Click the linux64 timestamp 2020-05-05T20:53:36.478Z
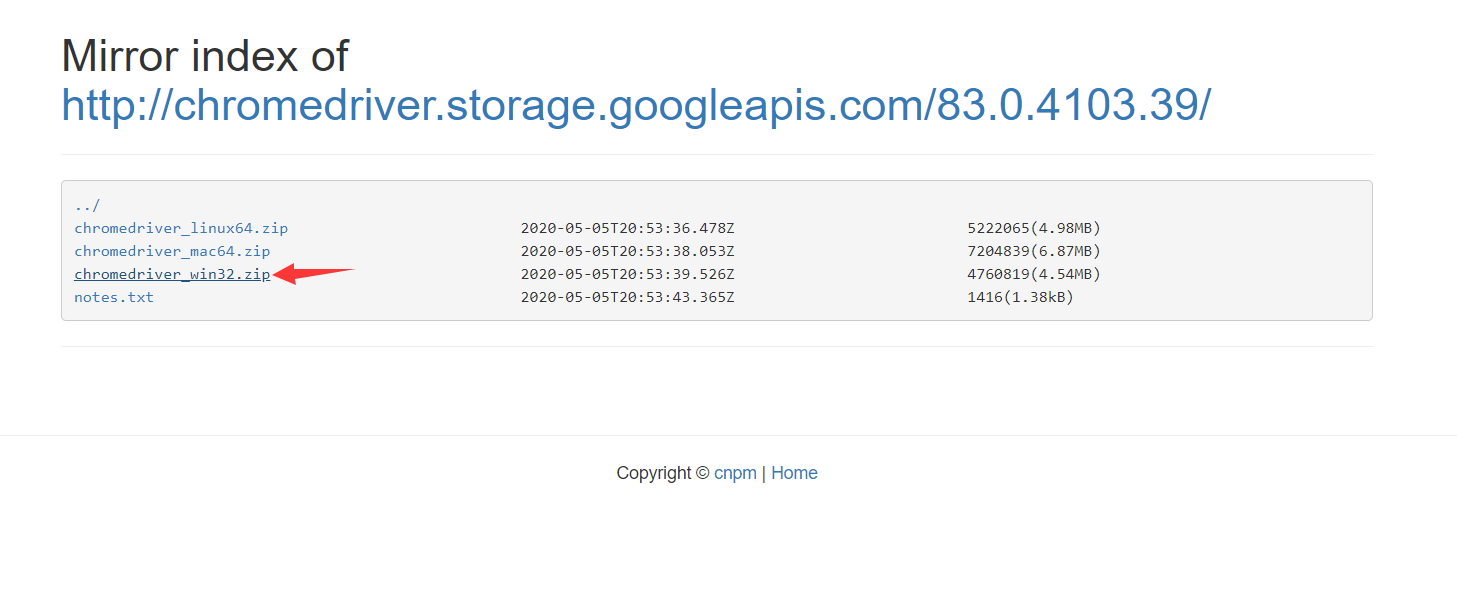 pyautogui.click(x=627, y=228)
